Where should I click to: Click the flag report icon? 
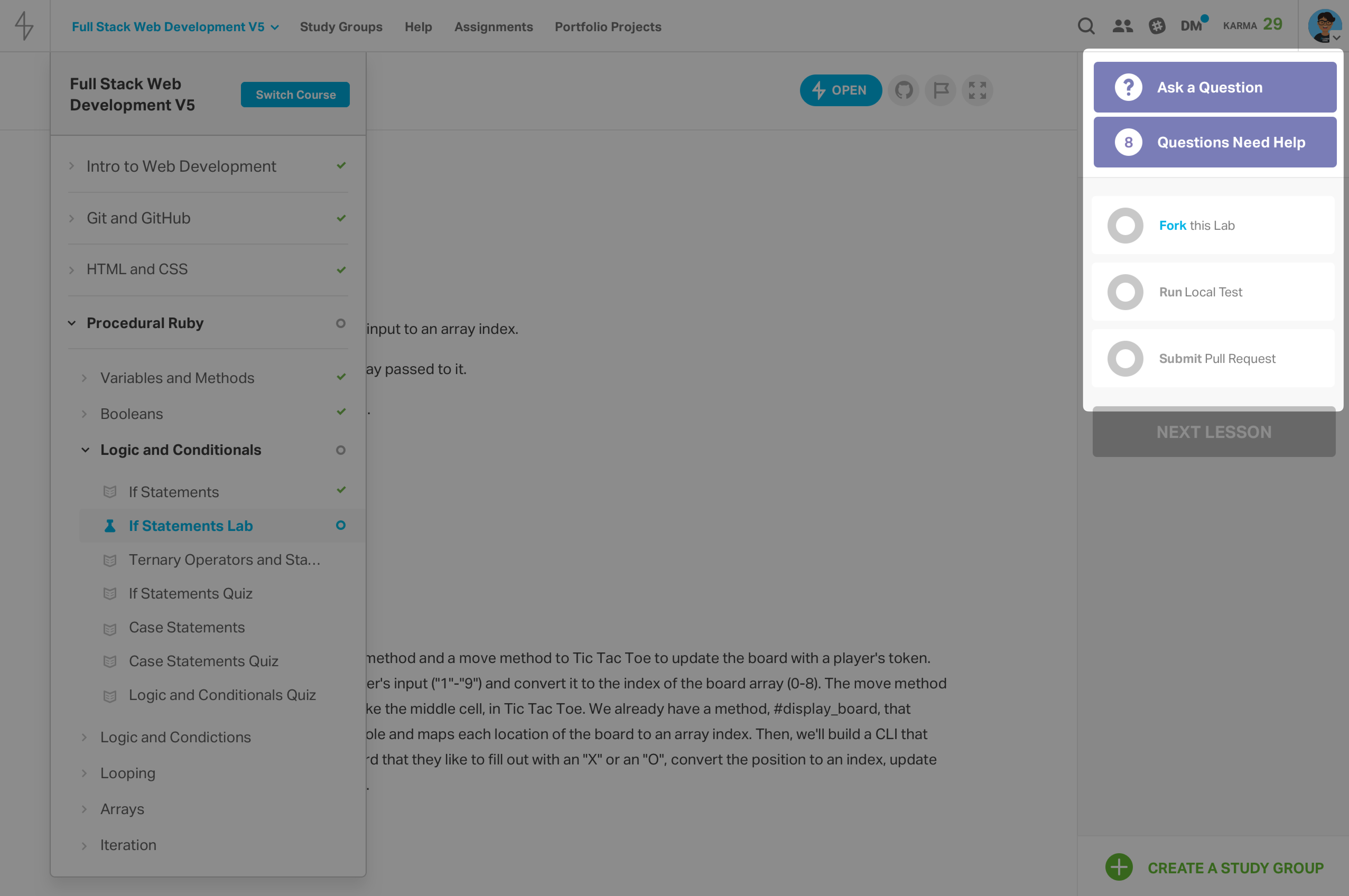(941, 90)
